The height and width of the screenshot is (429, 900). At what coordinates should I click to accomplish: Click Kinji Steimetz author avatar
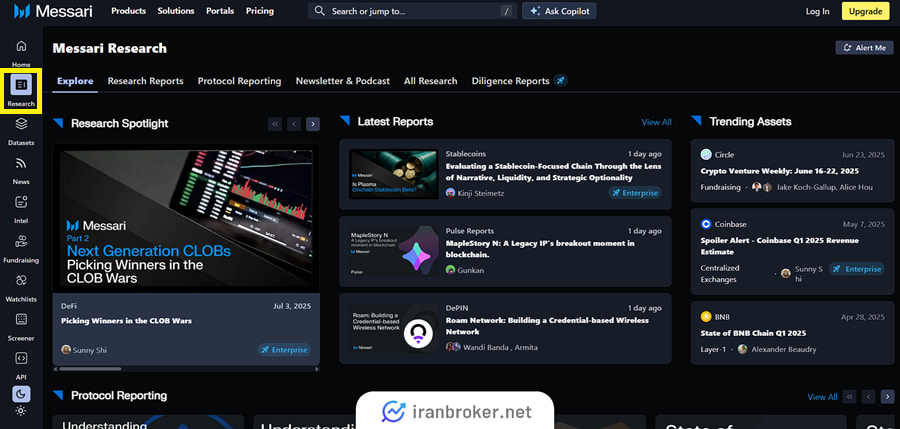point(451,193)
